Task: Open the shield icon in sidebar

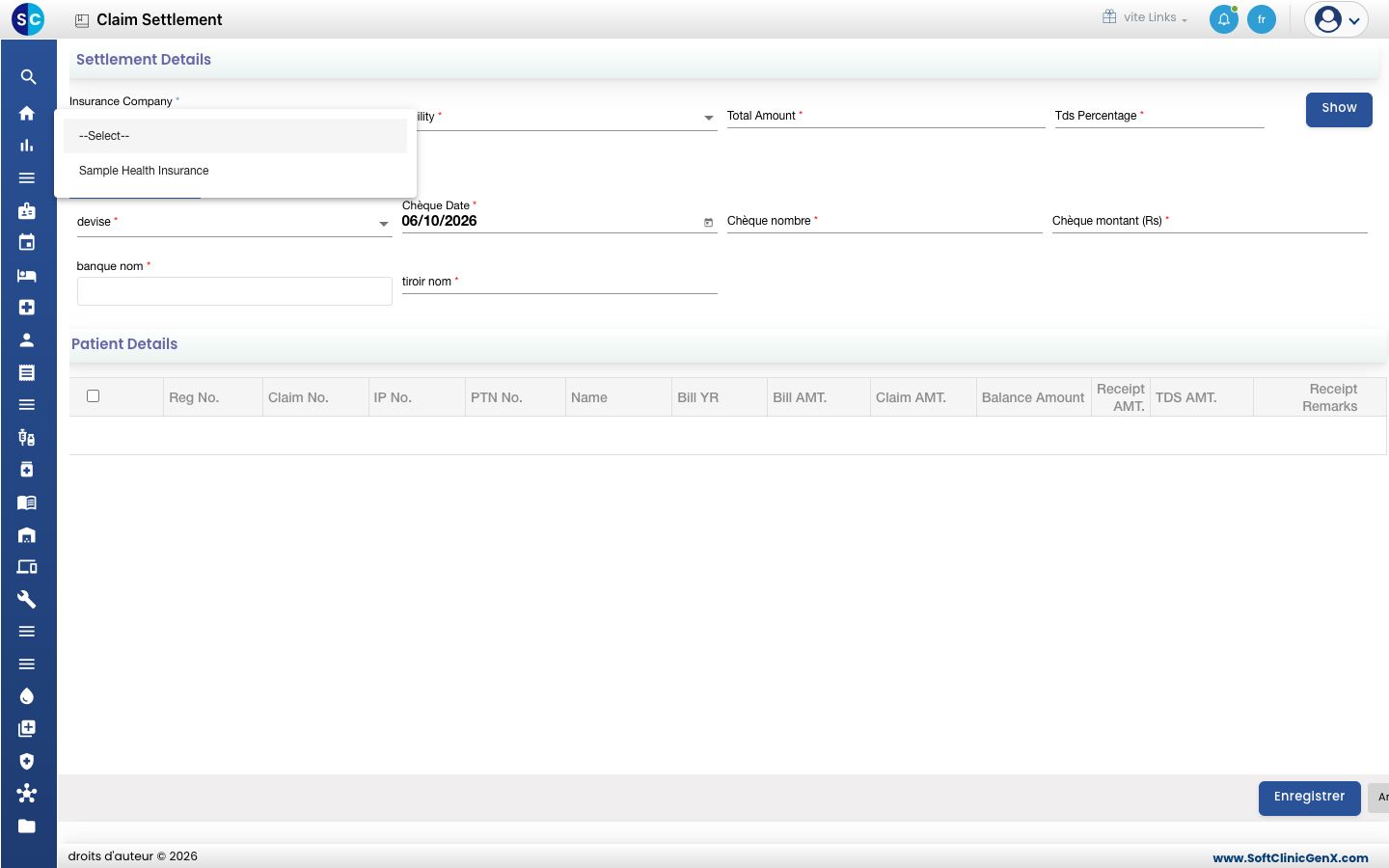Action: (27, 761)
